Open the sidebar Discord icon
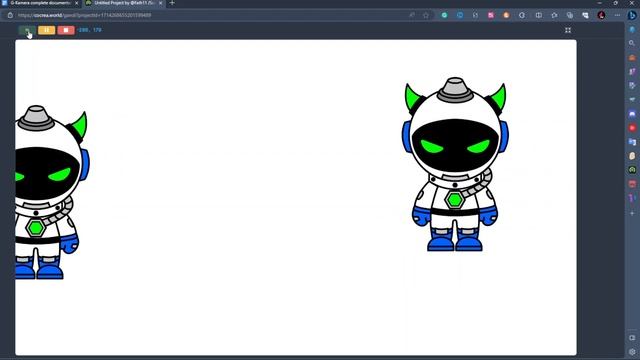 click(632, 113)
